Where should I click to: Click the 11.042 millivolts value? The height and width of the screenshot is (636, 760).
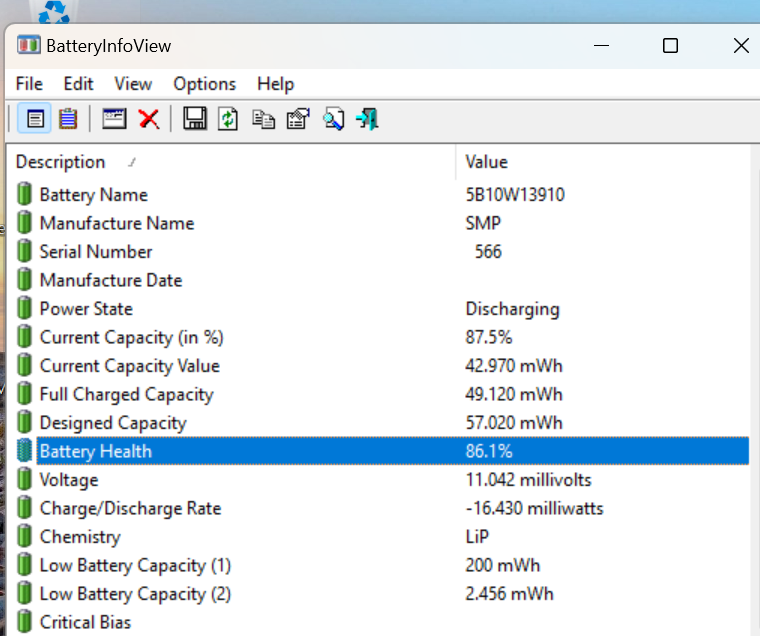point(528,480)
